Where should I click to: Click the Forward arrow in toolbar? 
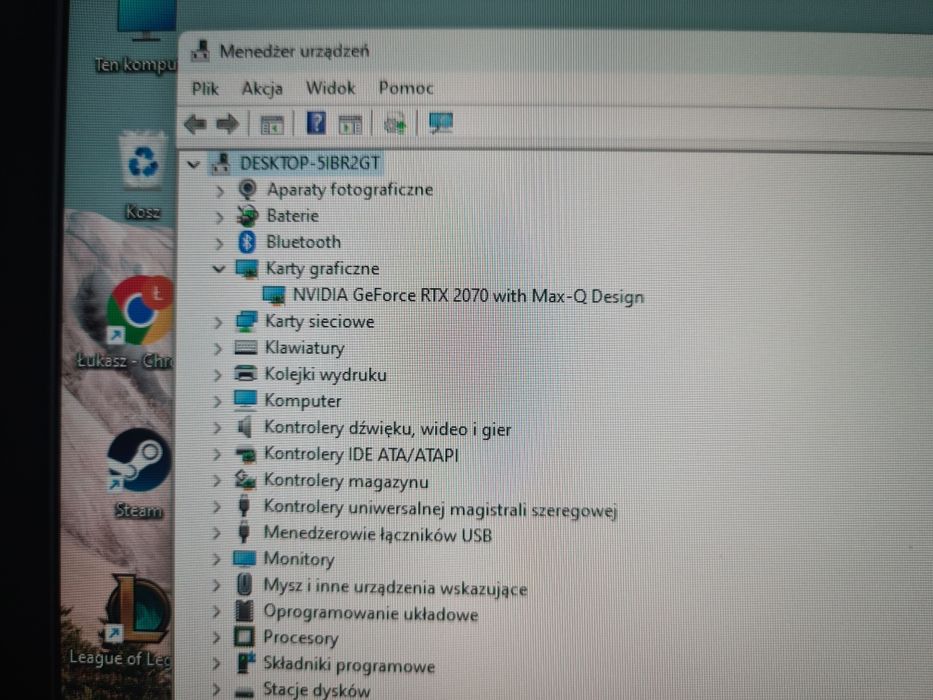click(x=227, y=124)
